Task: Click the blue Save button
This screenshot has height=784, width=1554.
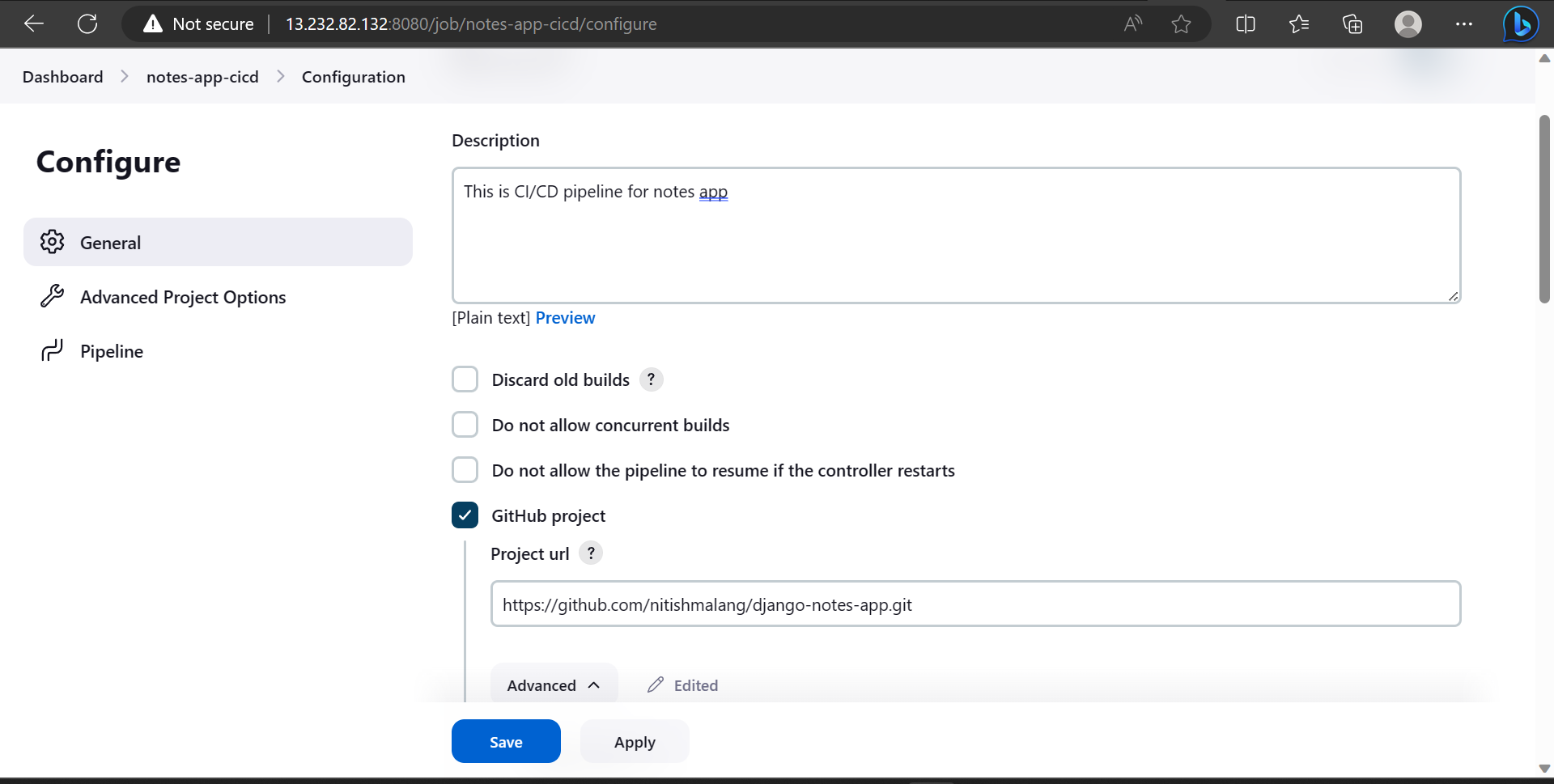Action: 506,740
